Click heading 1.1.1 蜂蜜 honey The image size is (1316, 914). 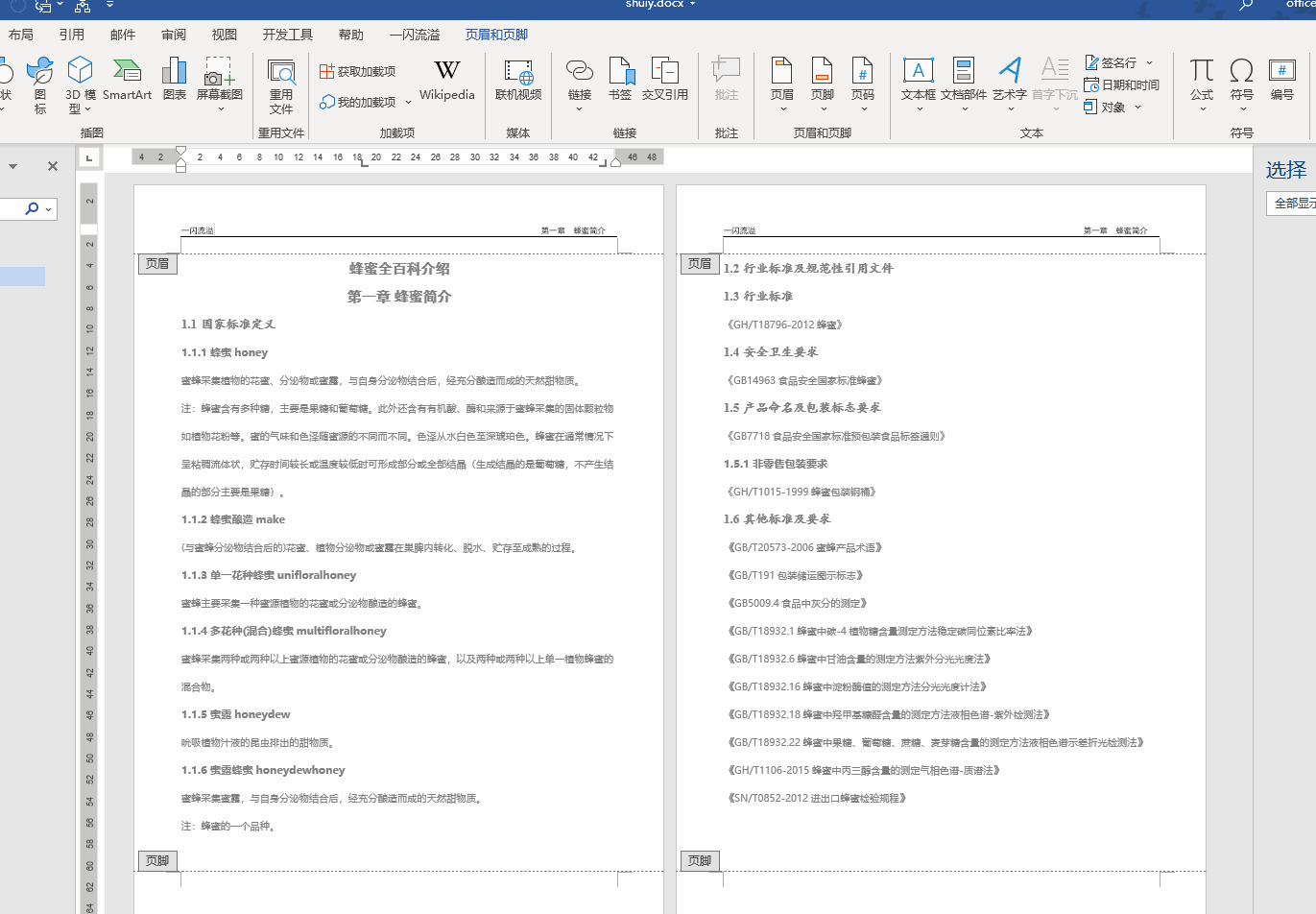[225, 352]
